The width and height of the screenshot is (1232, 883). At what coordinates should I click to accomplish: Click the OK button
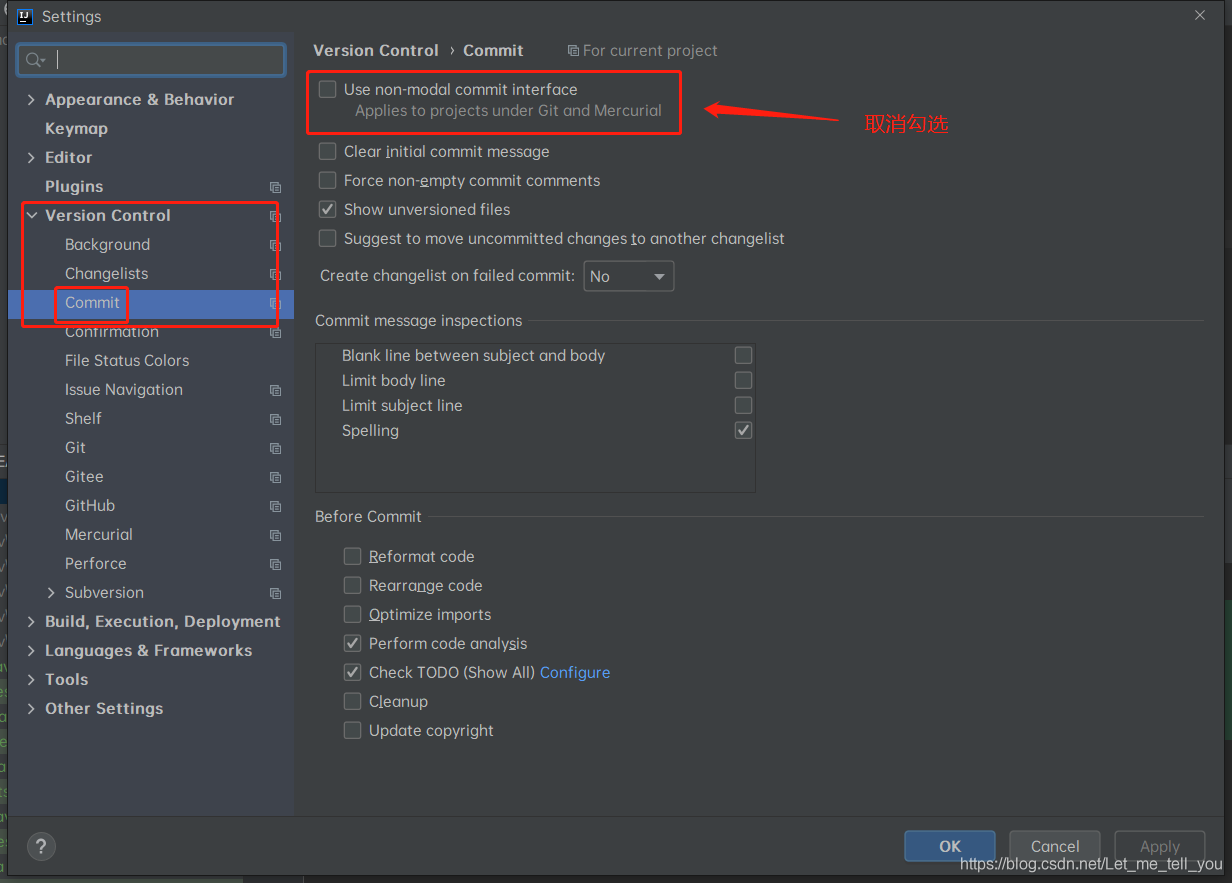948,845
